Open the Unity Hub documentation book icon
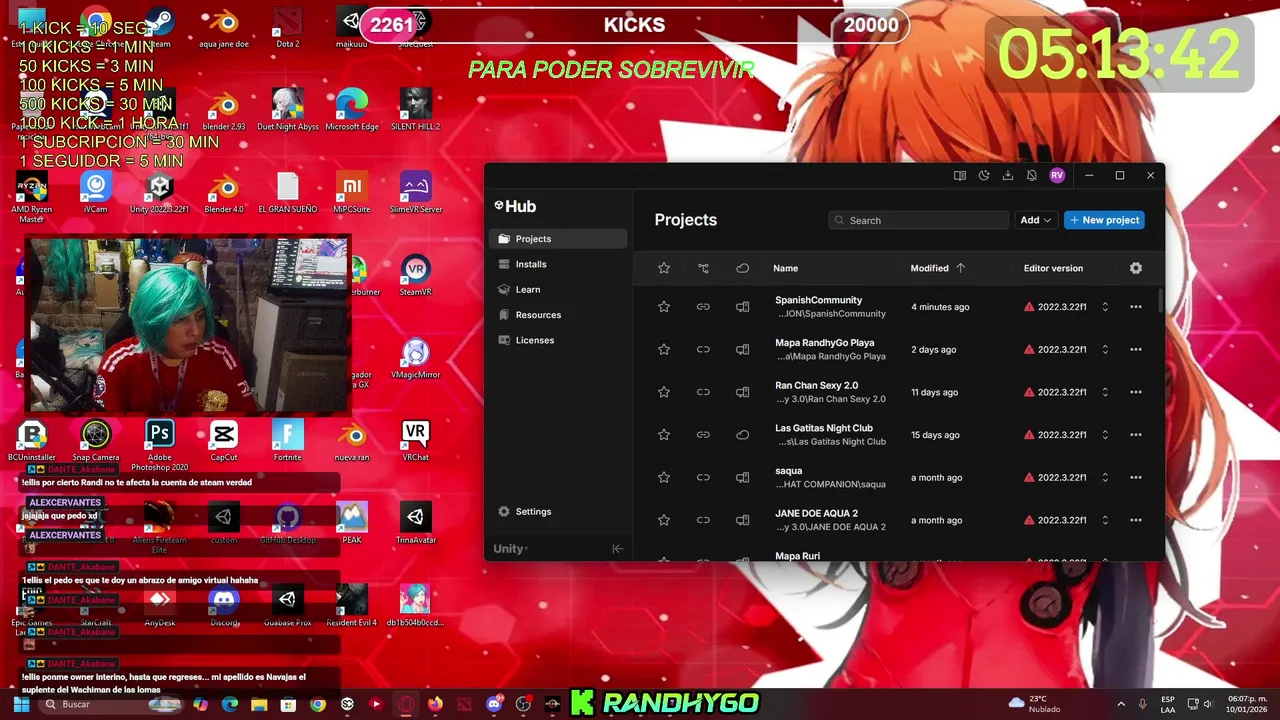Viewport: 1280px width, 720px height. (960, 175)
